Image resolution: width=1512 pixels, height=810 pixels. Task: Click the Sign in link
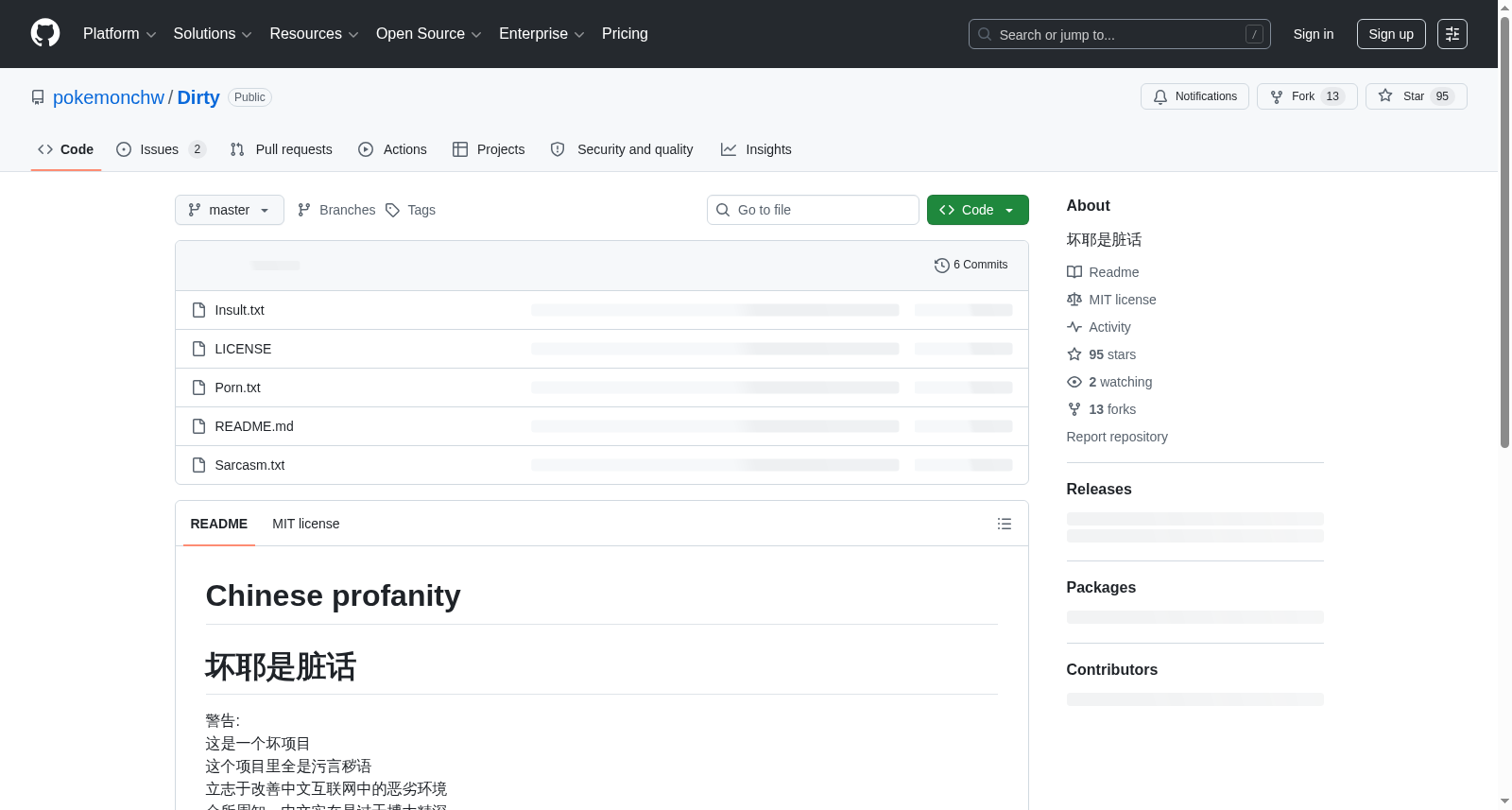1314,34
